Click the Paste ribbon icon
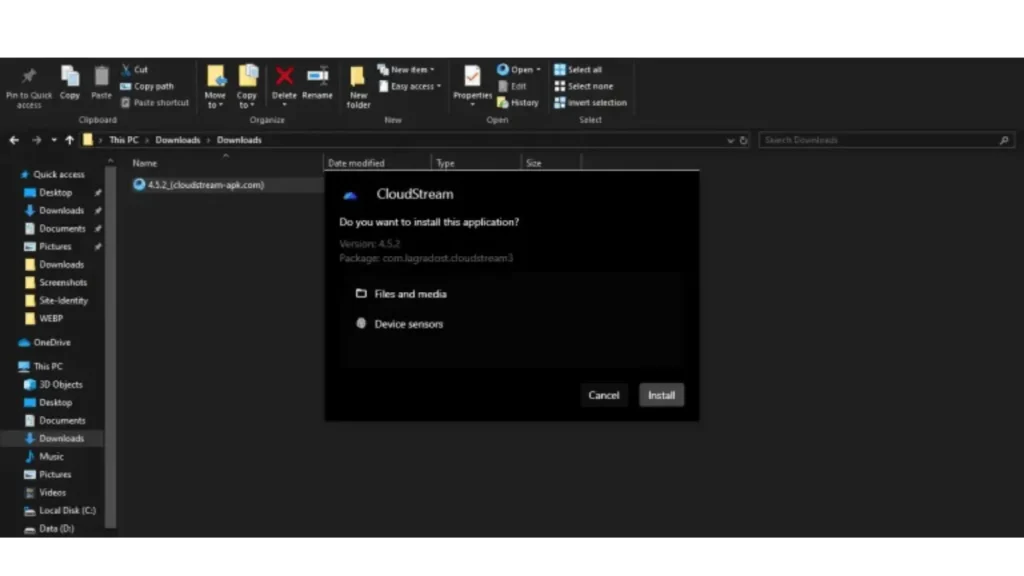 tap(101, 76)
